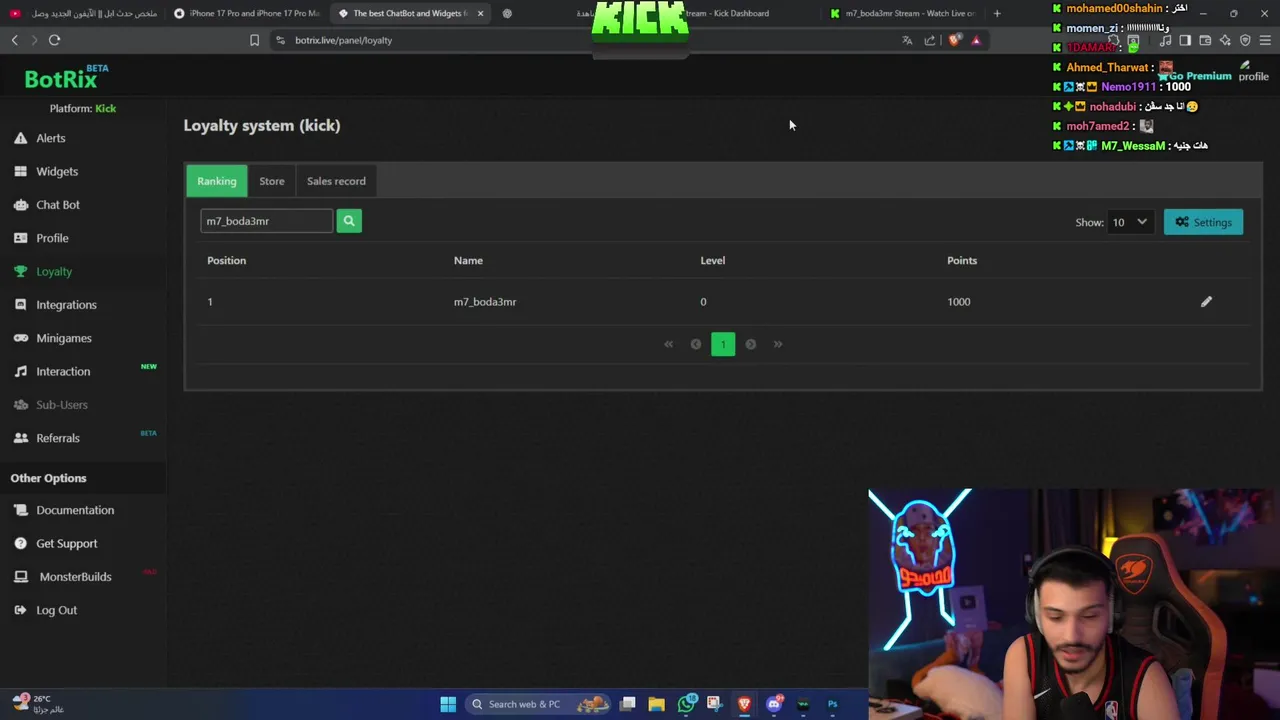Open Photoshop from taskbar
1280x720 pixels.
(x=832, y=704)
